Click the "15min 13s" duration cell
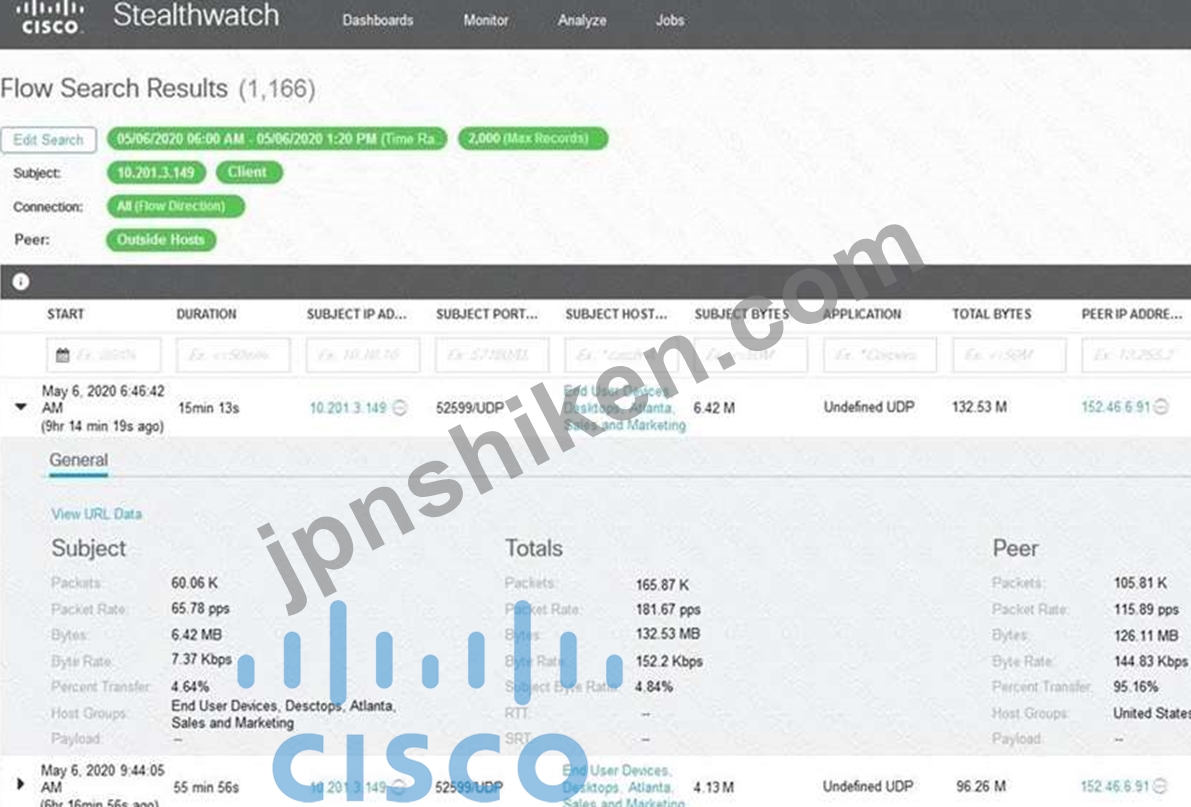 pyautogui.click(x=208, y=408)
